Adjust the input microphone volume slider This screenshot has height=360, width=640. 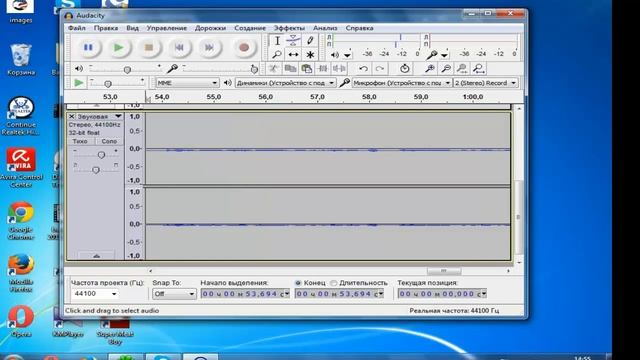pos(254,70)
